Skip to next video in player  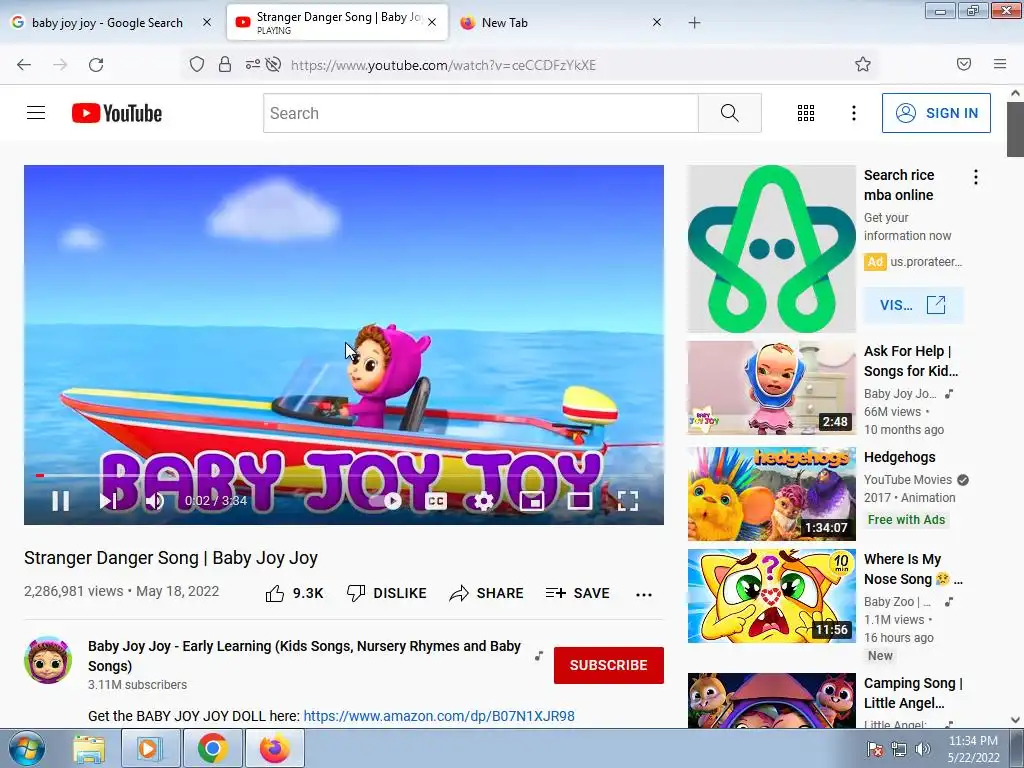click(108, 501)
